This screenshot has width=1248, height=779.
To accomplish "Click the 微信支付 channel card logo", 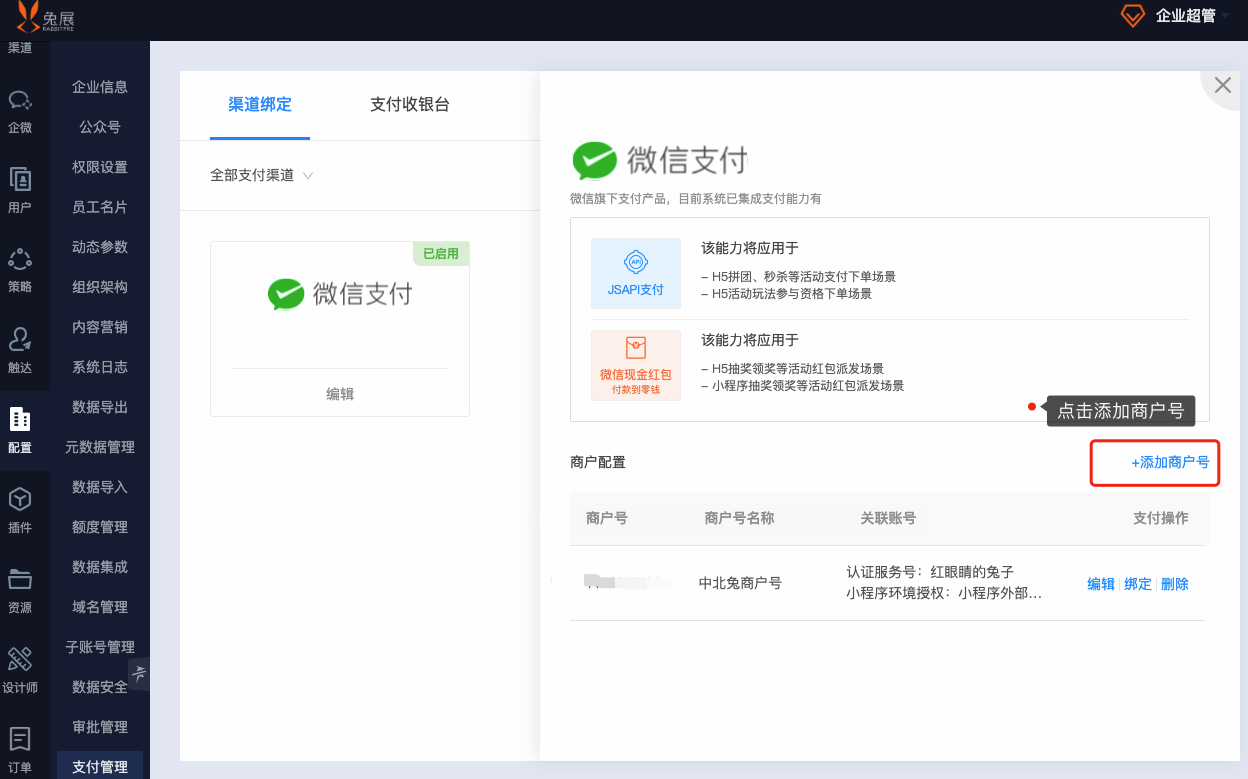I will pyautogui.click(x=340, y=294).
